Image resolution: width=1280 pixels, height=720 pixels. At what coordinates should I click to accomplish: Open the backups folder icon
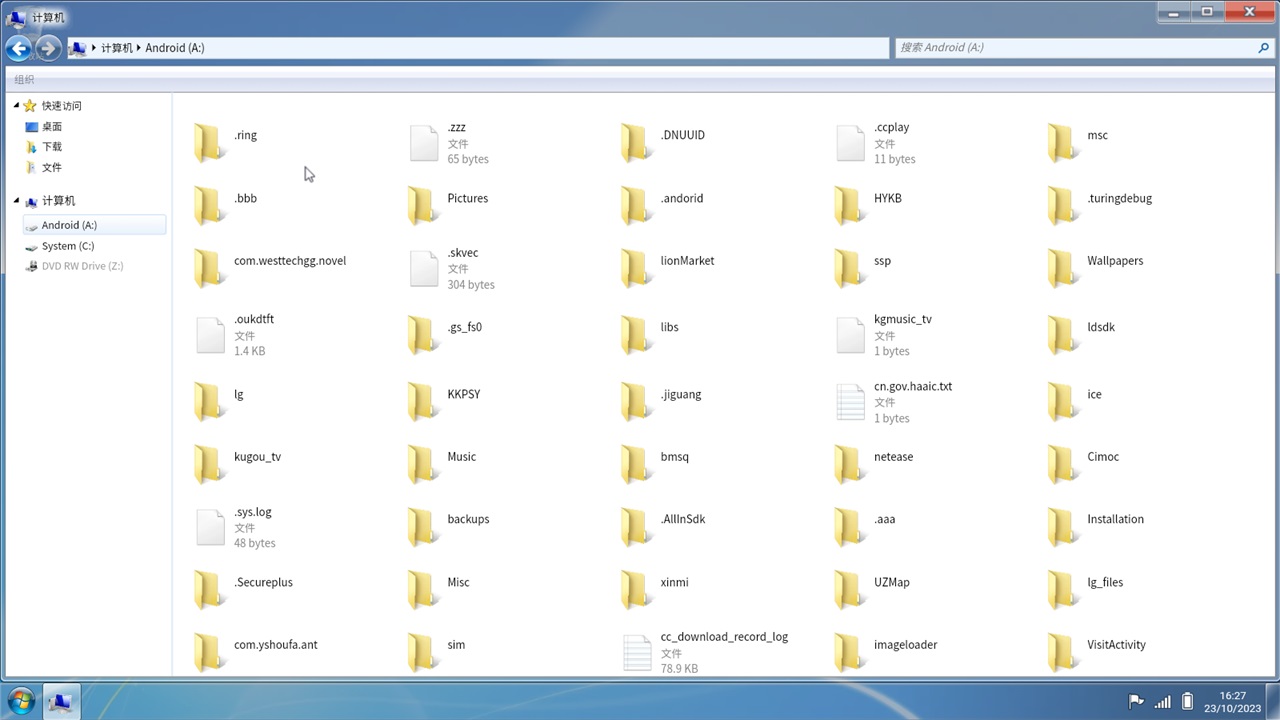pyautogui.click(x=423, y=527)
